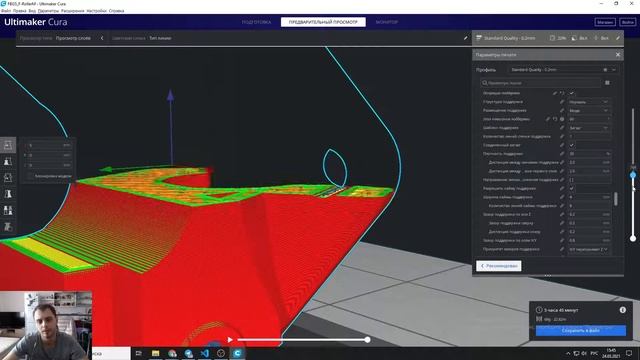Open Шаблон поддержек dropdown
Image resolution: width=640 pixels, height=360 pixels.
[x=589, y=128]
